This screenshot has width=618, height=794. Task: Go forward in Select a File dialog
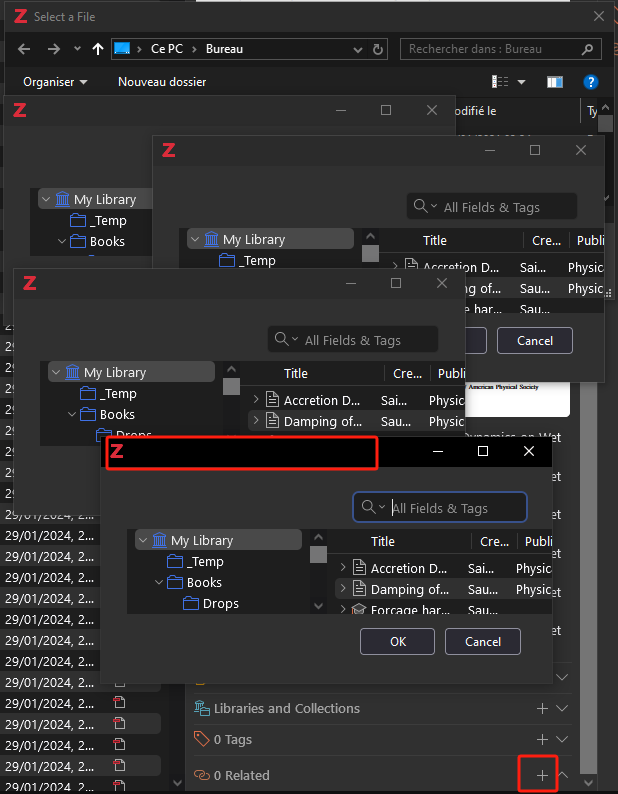(x=53, y=49)
